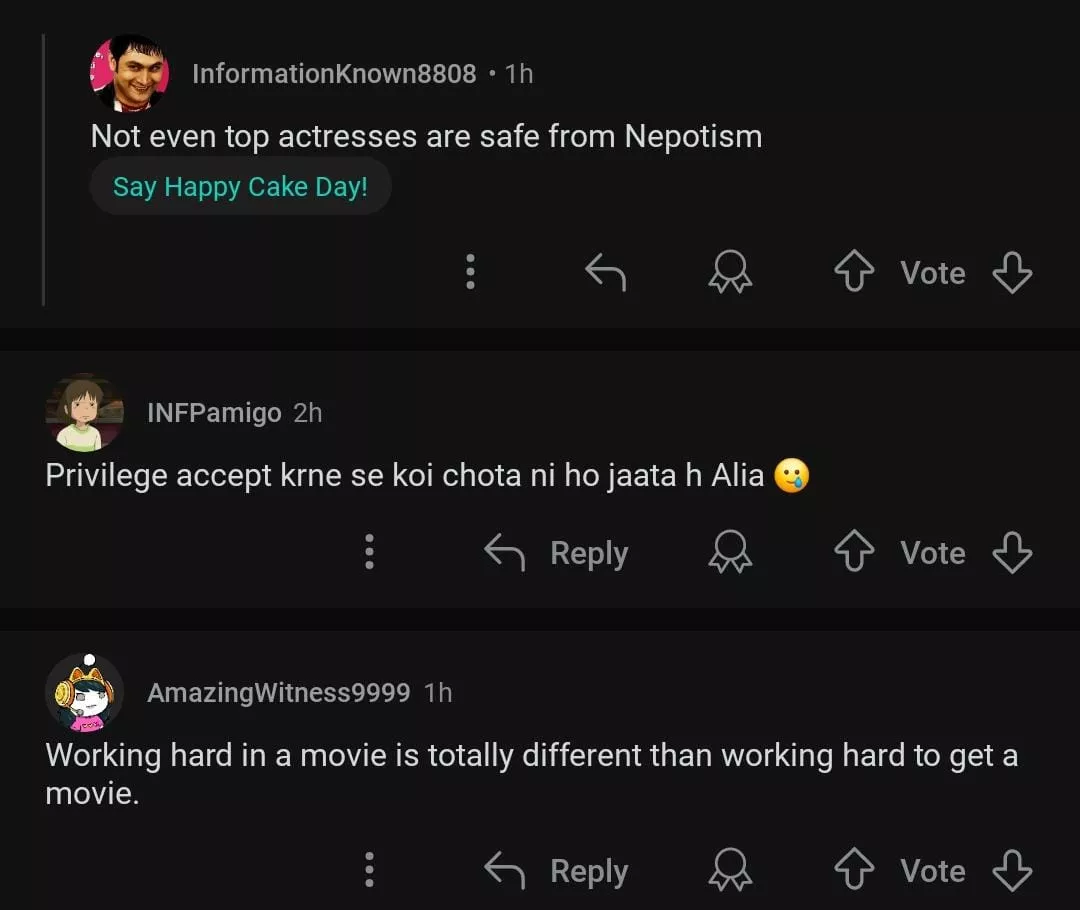
Task: Downvote AmazingWitness9999's comment
Action: pyautogui.click(x=1011, y=871)
